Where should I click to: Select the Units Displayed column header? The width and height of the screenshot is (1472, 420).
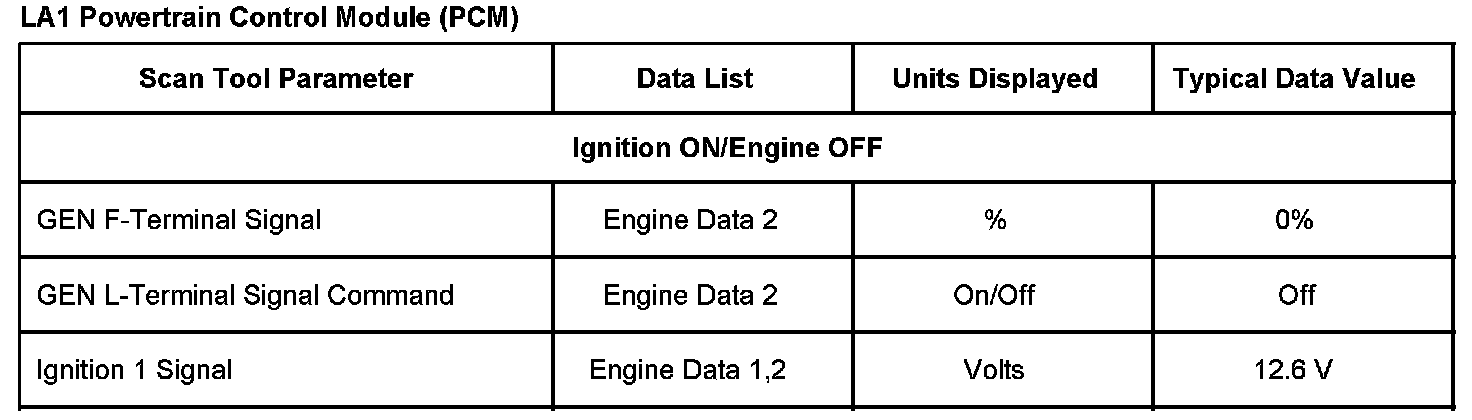pyautogui.click(x=995, y=79)
